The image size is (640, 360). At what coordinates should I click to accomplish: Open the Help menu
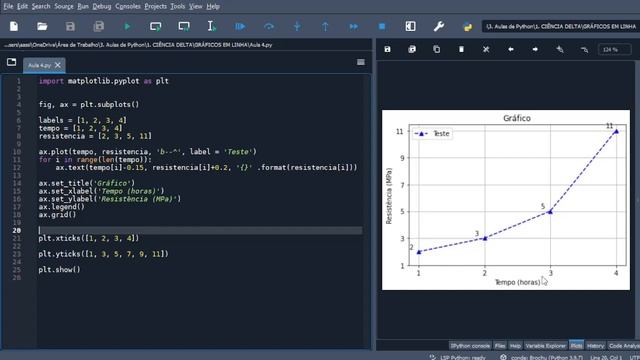[x=213, y=7]
